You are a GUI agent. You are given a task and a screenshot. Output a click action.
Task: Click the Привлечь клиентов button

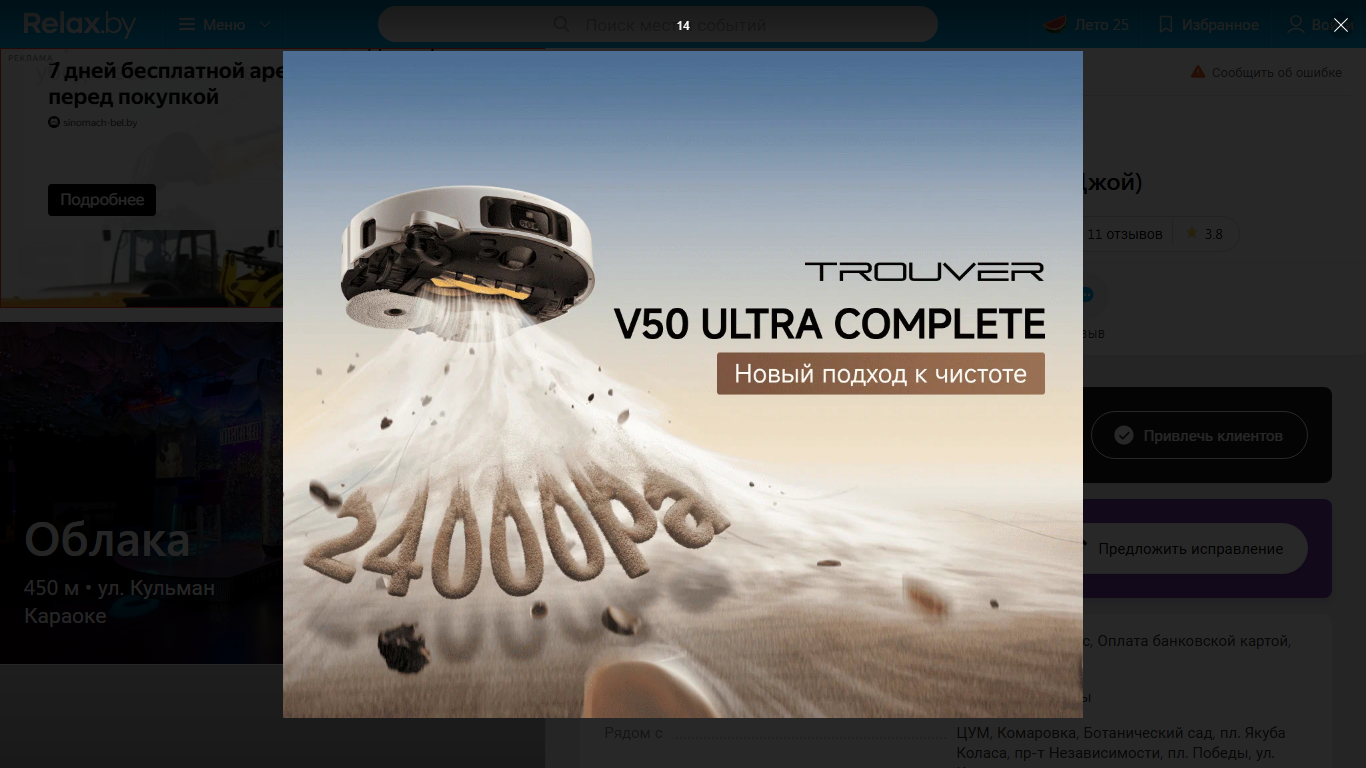click(1199, 435)
